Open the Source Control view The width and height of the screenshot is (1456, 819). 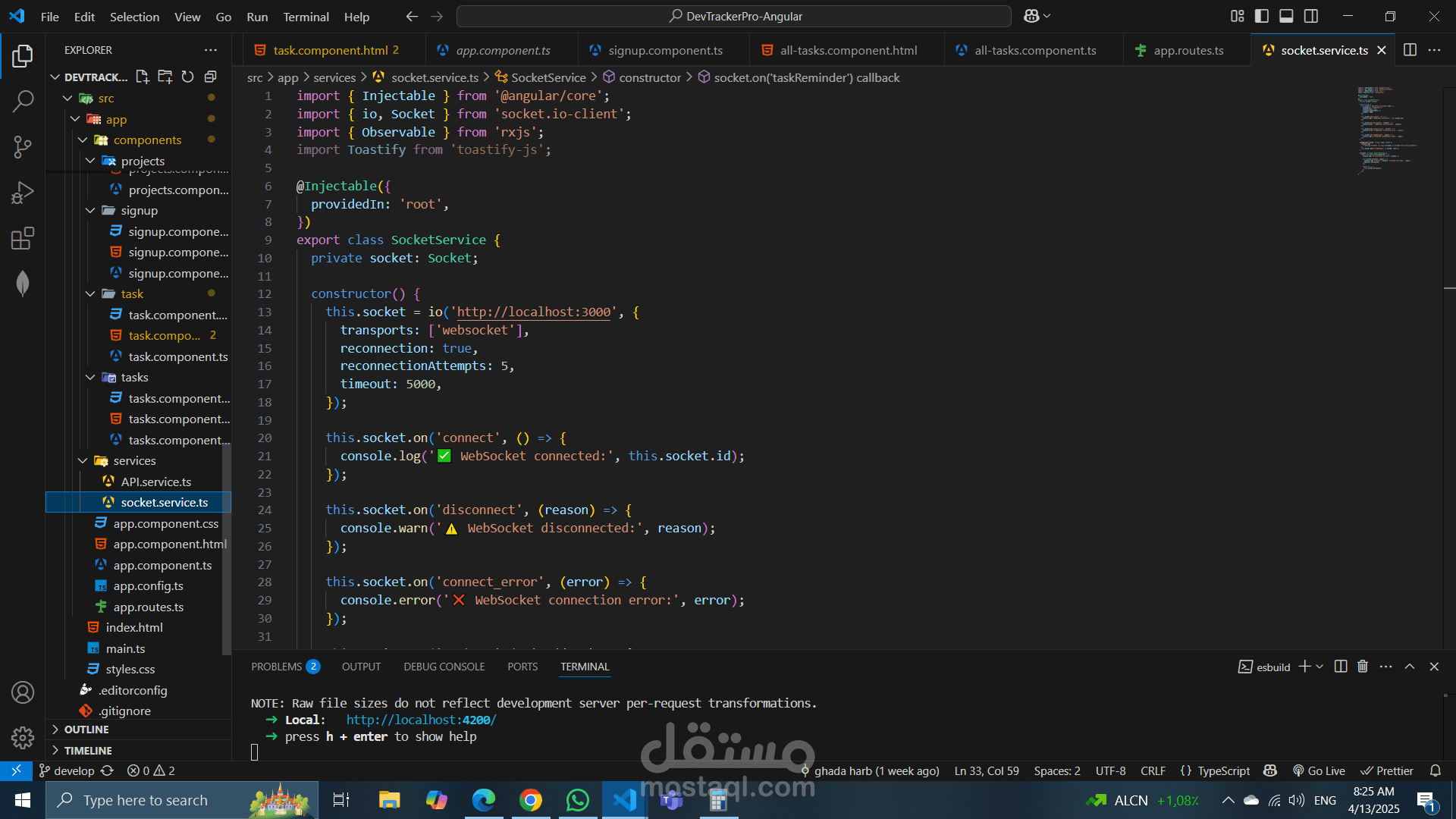click(23, 147)
